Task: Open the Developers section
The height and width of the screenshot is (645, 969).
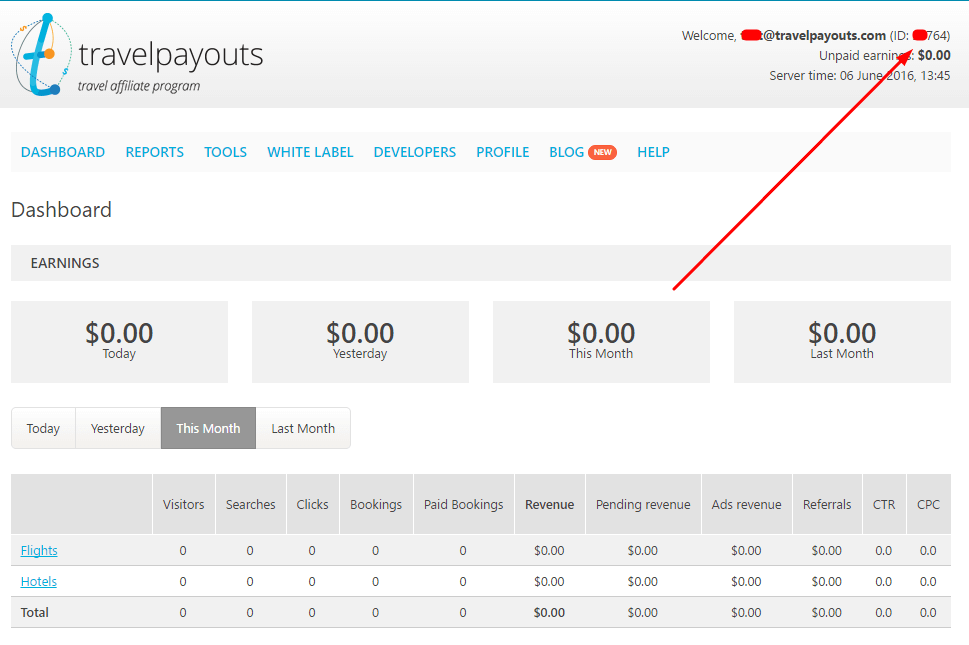Action: (415, 152)
